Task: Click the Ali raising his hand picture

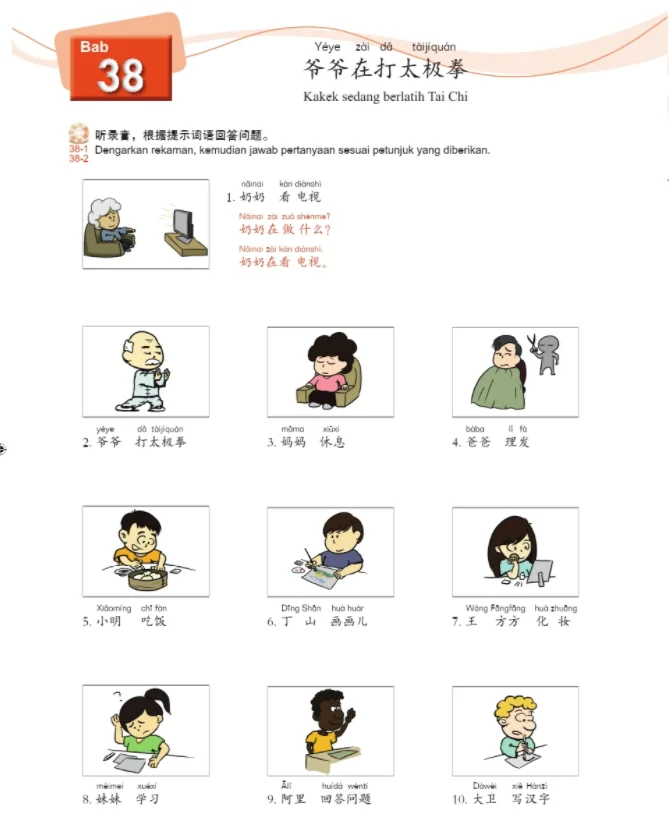Action: (x=330, y=731)
